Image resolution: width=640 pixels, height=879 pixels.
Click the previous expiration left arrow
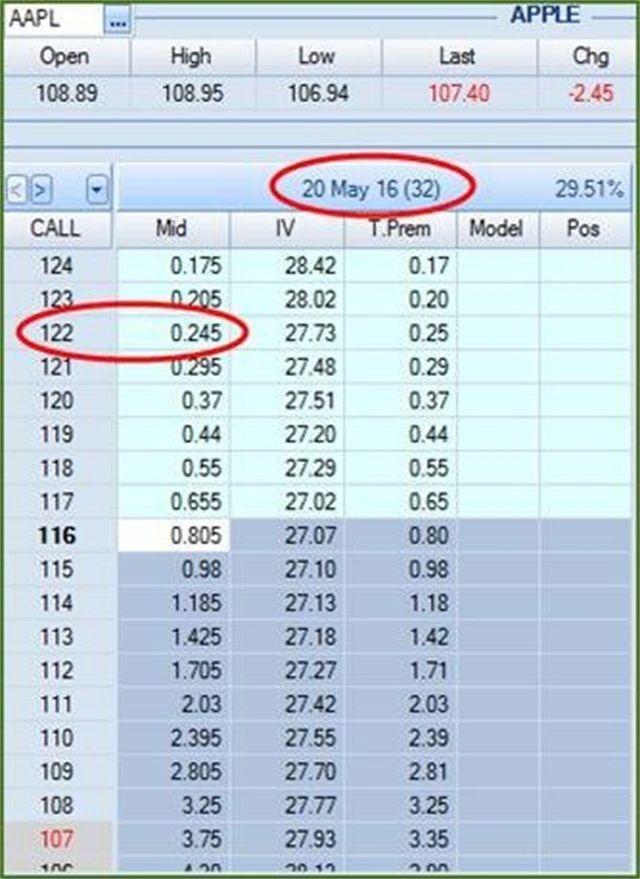pos(17,187)
